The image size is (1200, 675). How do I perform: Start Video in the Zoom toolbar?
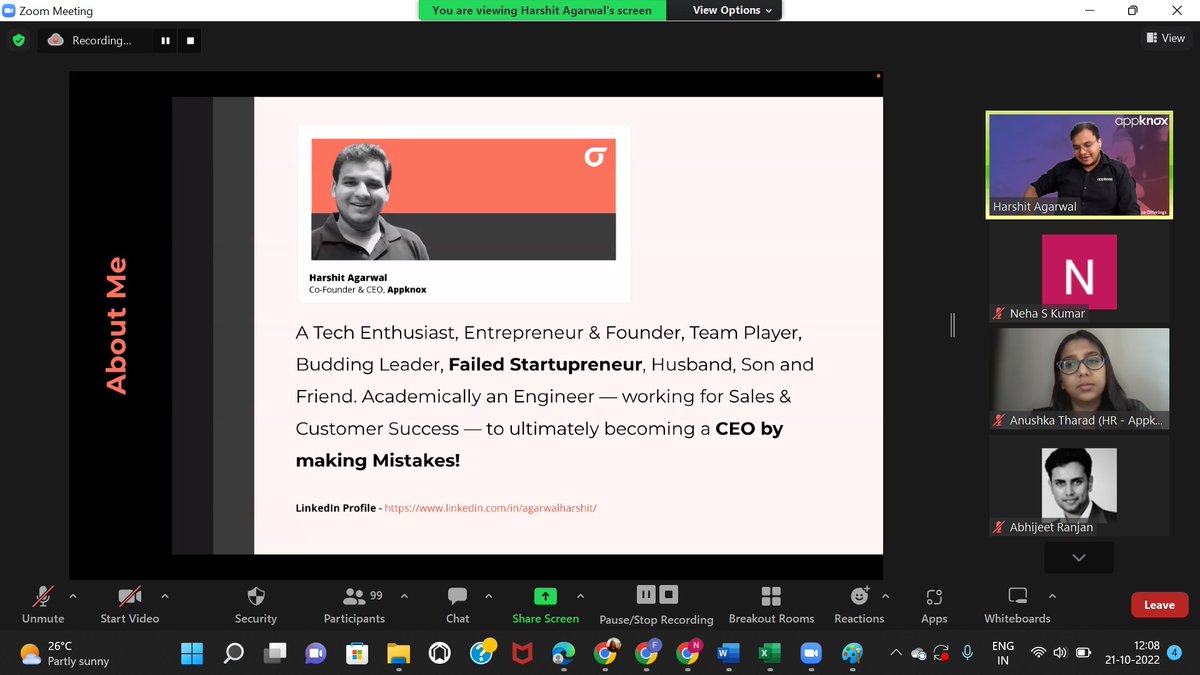tap(130, 604)
